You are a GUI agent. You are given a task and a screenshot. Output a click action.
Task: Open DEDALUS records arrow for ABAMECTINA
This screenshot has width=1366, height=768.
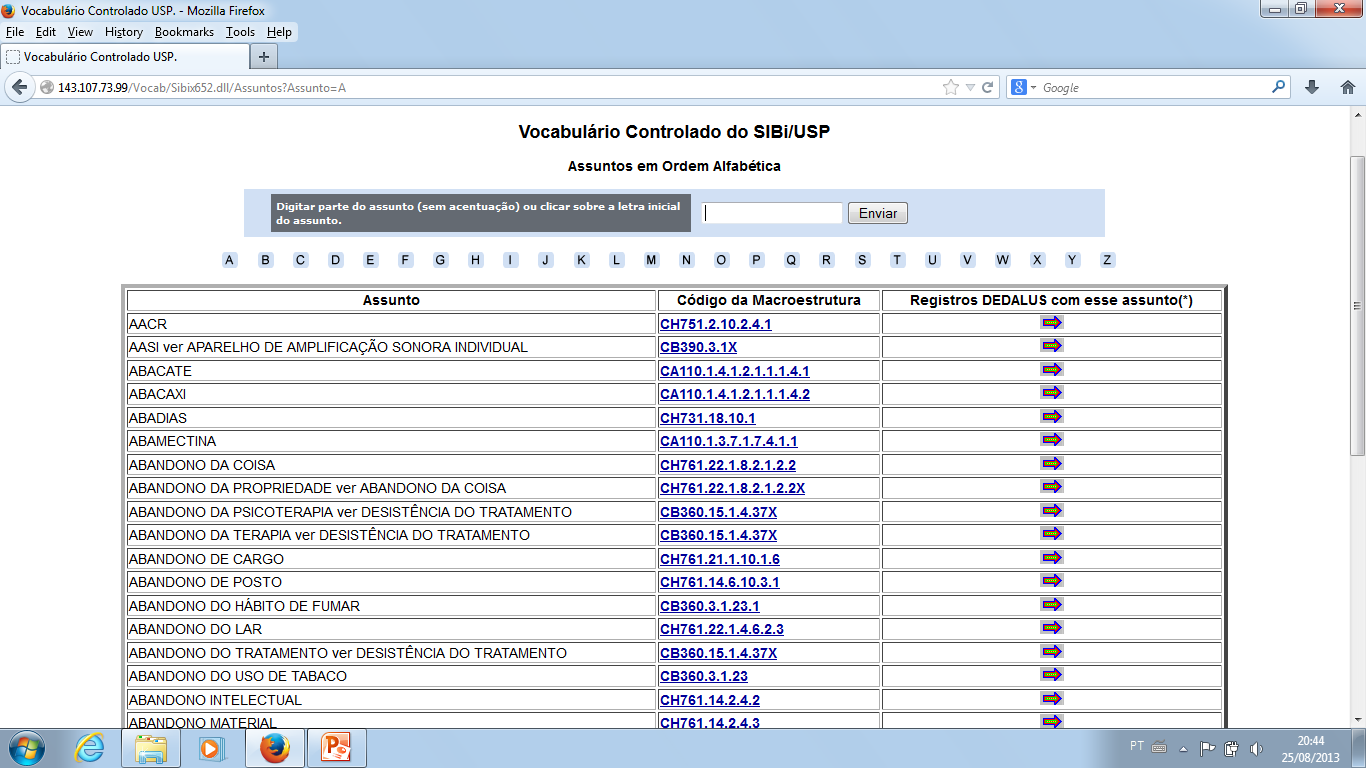click(x=1051, y=440)
